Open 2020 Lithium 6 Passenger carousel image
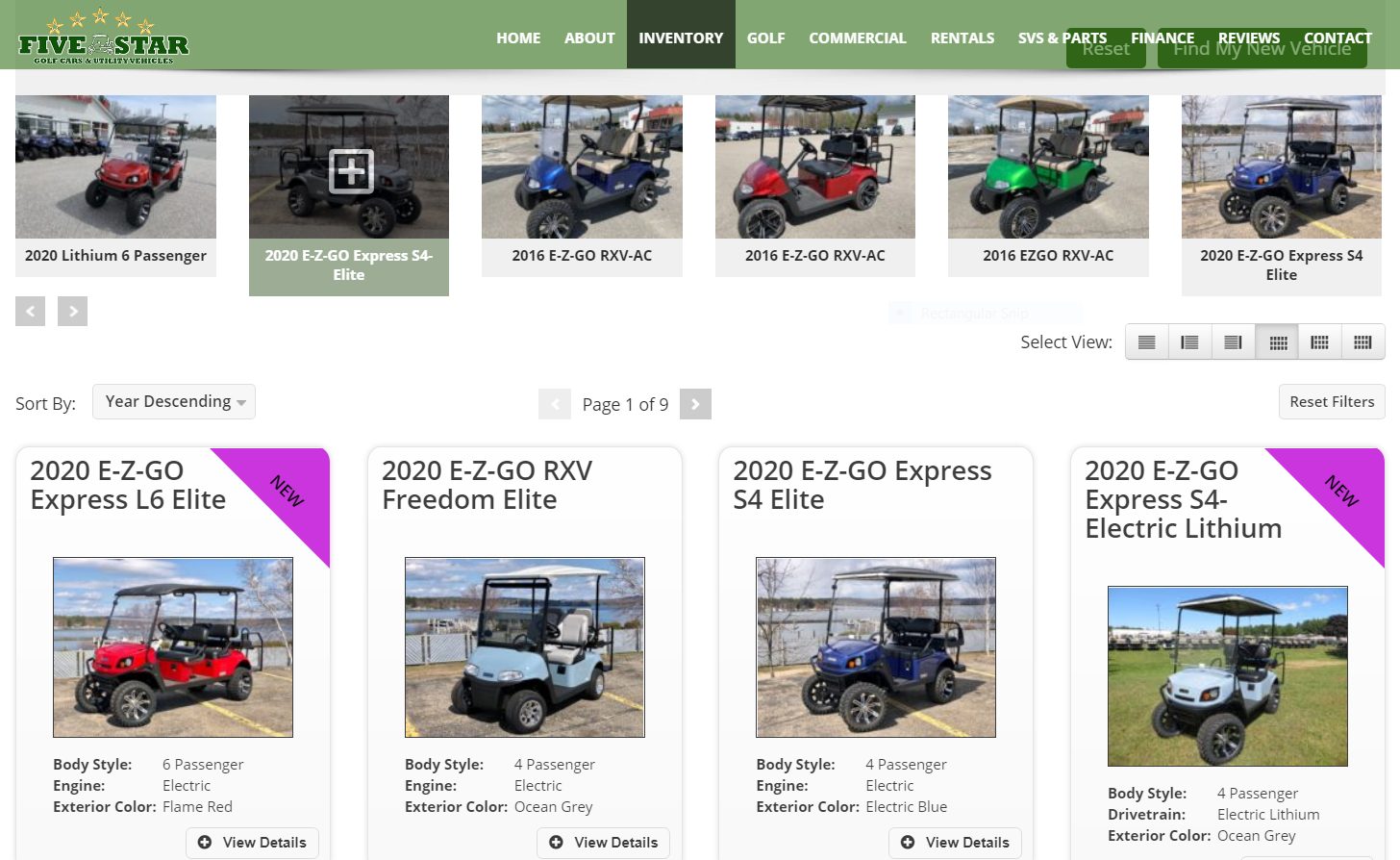 pos(115,166)
